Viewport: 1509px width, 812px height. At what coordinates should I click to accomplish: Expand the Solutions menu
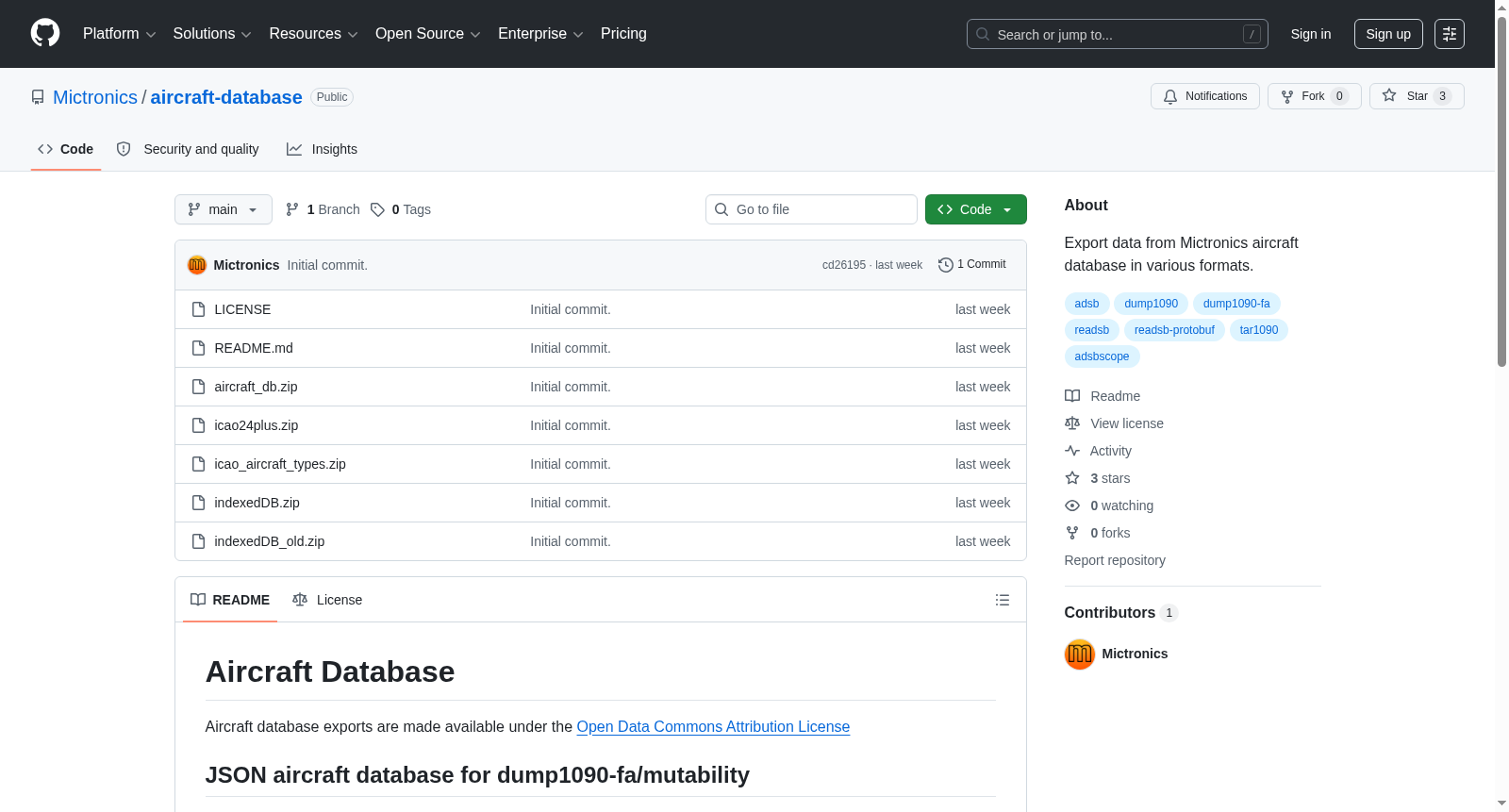pyautogui.click(x=212, y=34)
